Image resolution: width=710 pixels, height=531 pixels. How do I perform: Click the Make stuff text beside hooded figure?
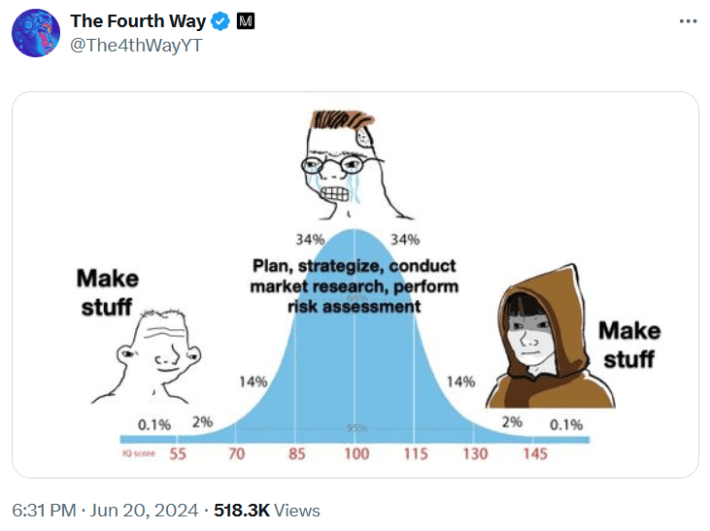[x=628, y=344]
